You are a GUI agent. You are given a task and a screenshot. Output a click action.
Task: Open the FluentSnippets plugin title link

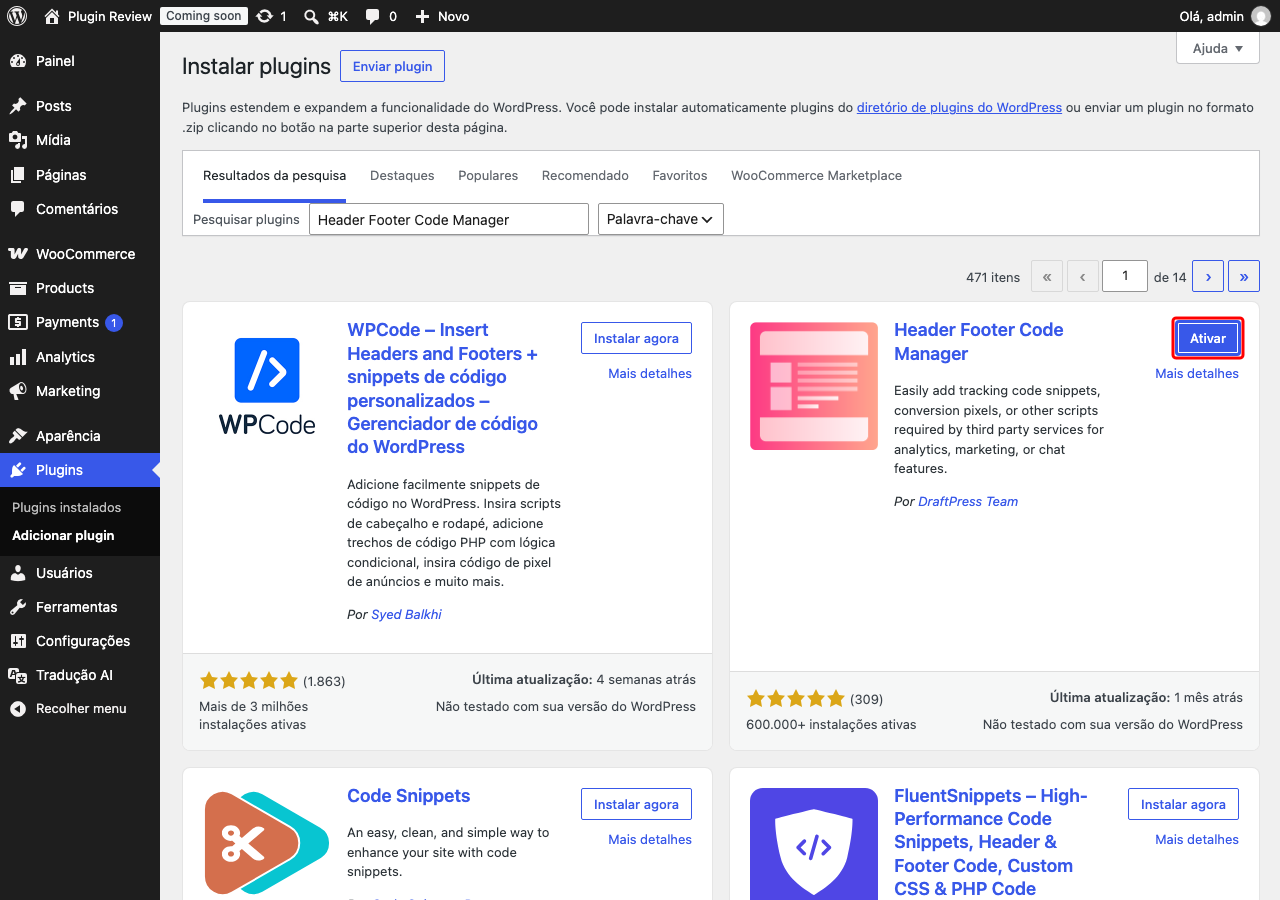coord(991,842)
